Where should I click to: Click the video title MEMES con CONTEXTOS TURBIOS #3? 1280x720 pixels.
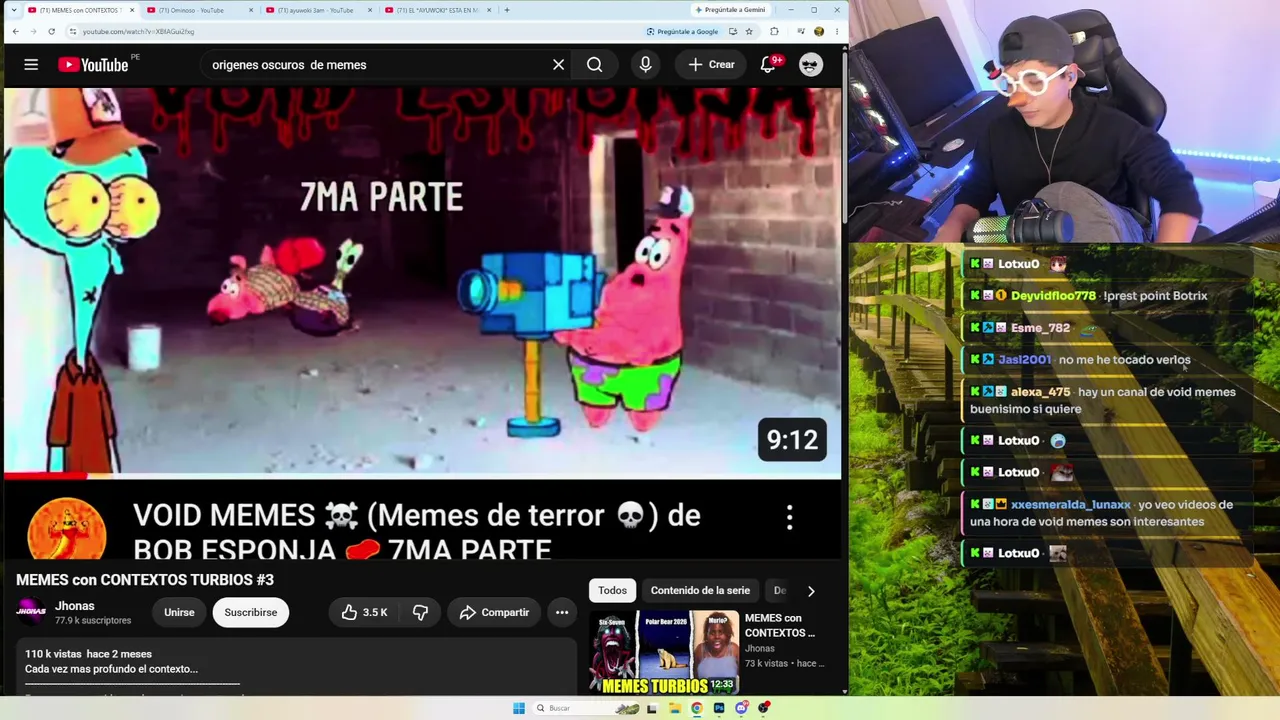(145, 580)
